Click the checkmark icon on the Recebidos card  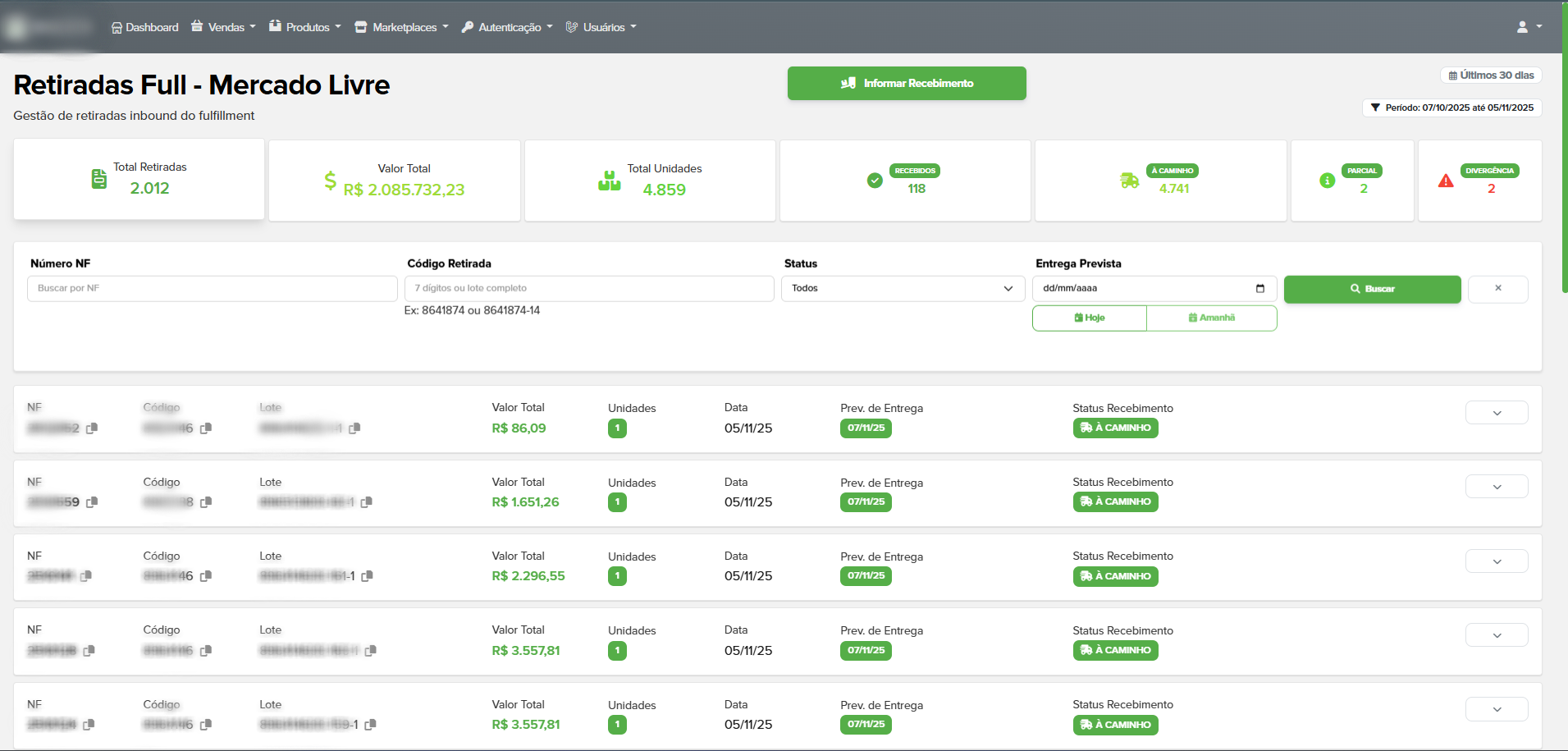[875, 180]
